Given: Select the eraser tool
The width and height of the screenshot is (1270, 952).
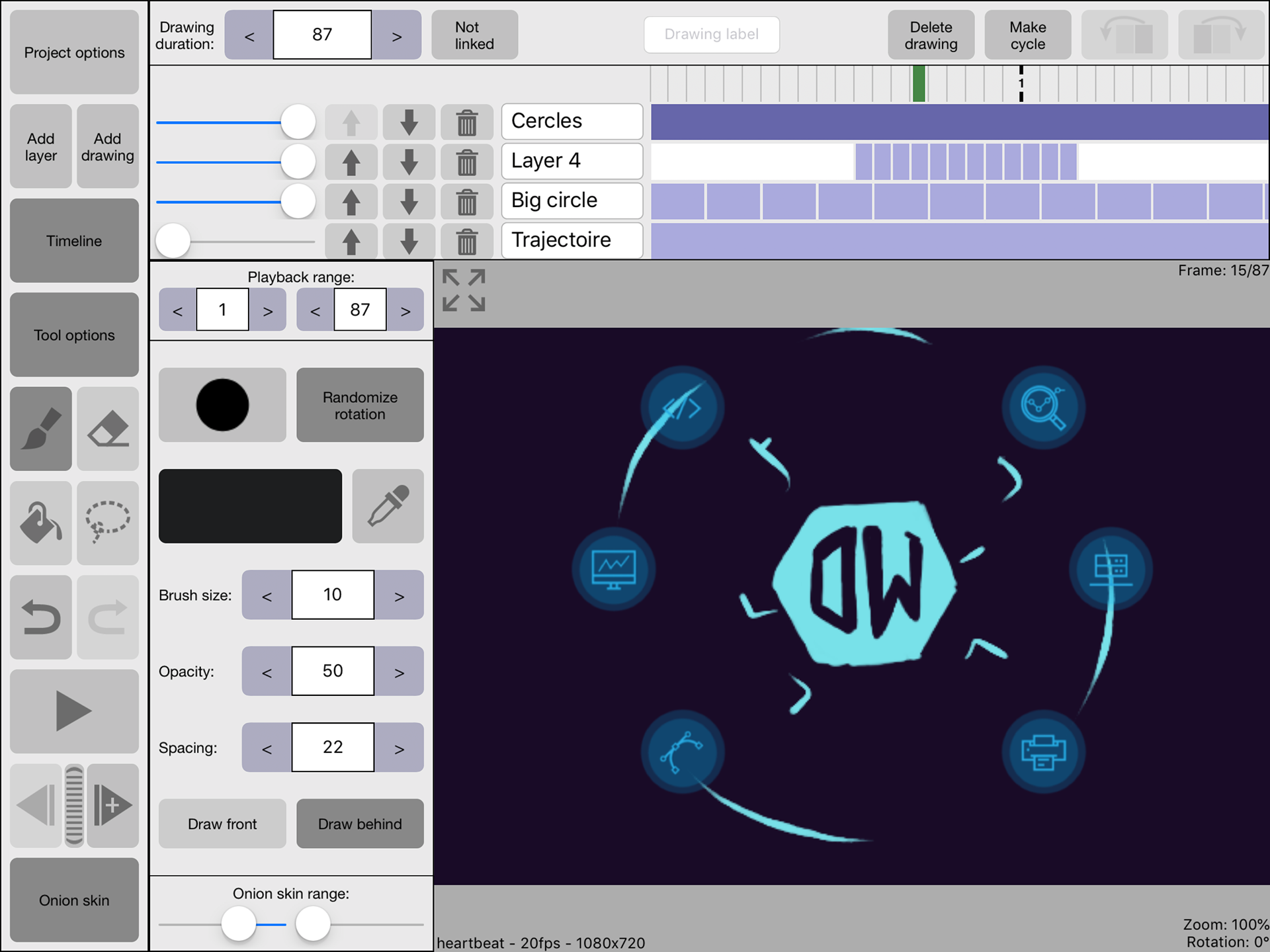Looking at the screenshot, I should click(108, 429).
